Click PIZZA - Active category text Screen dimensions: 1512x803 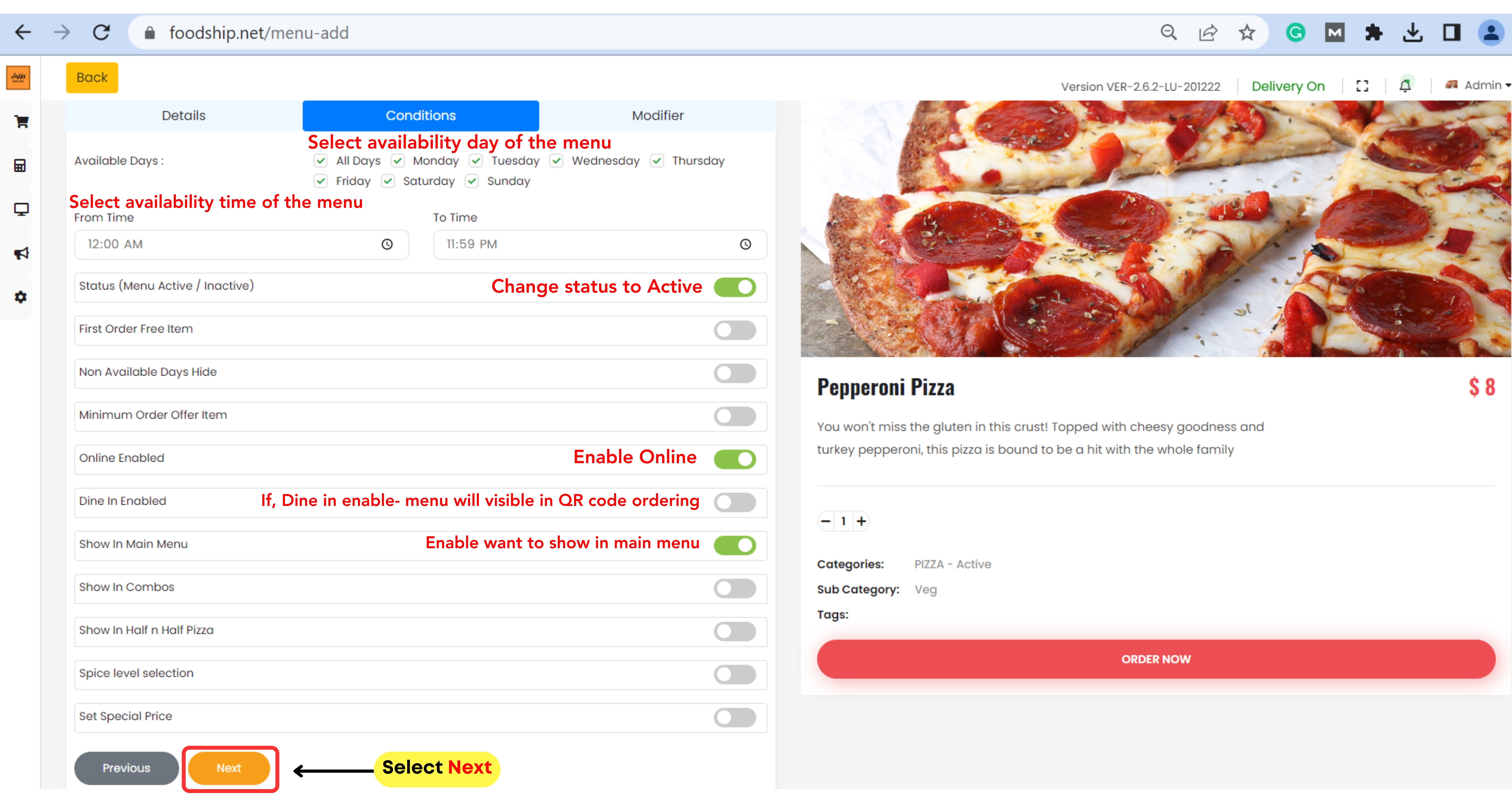pyautogui.click(x=953, y=565)
